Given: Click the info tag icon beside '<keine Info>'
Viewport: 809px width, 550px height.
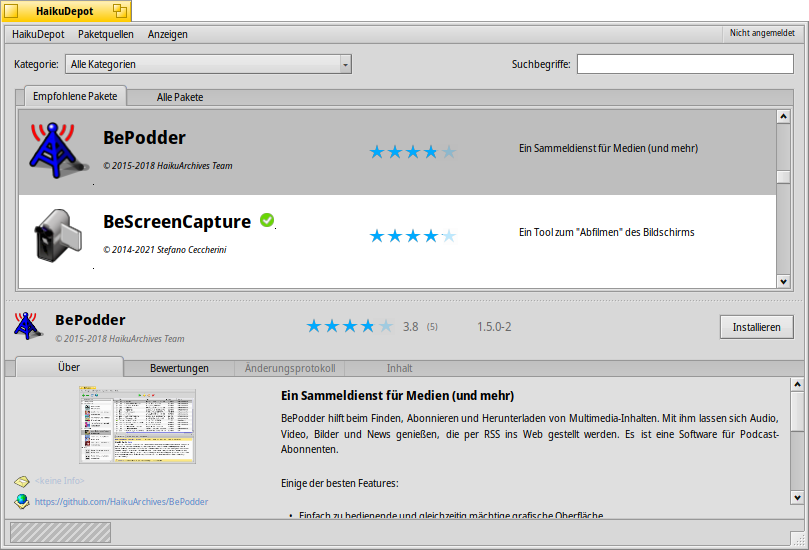Looking at the screenshot, I should point(21,481).
